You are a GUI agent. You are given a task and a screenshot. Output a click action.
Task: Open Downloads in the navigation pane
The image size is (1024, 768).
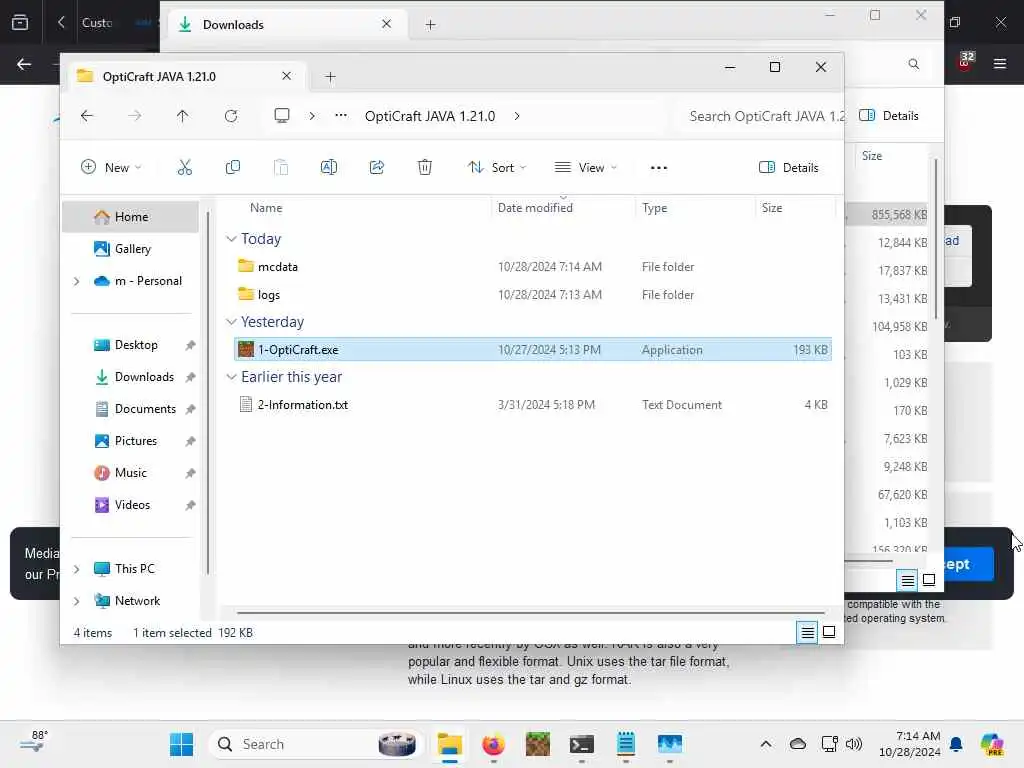131,377
